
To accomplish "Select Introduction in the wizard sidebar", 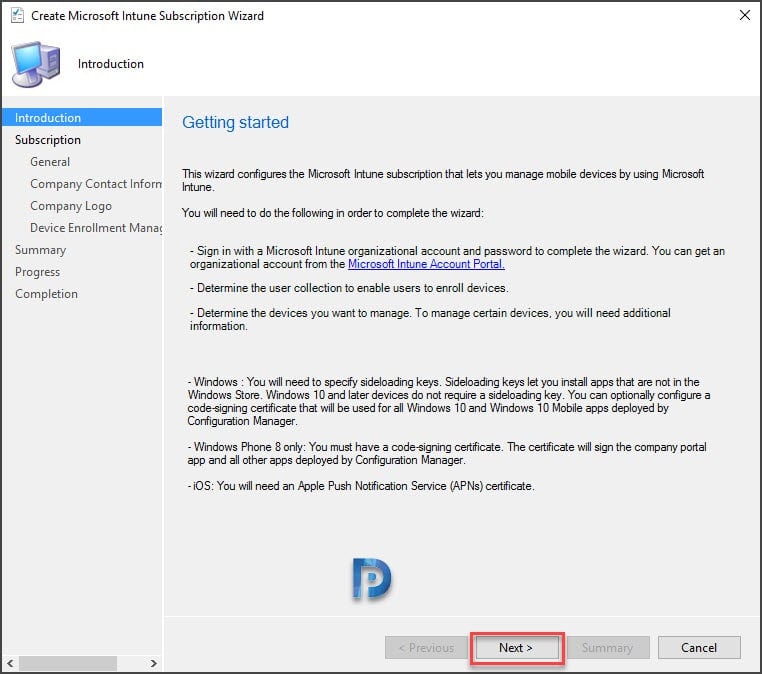I will pyautogui.click(x=82, y=118).
